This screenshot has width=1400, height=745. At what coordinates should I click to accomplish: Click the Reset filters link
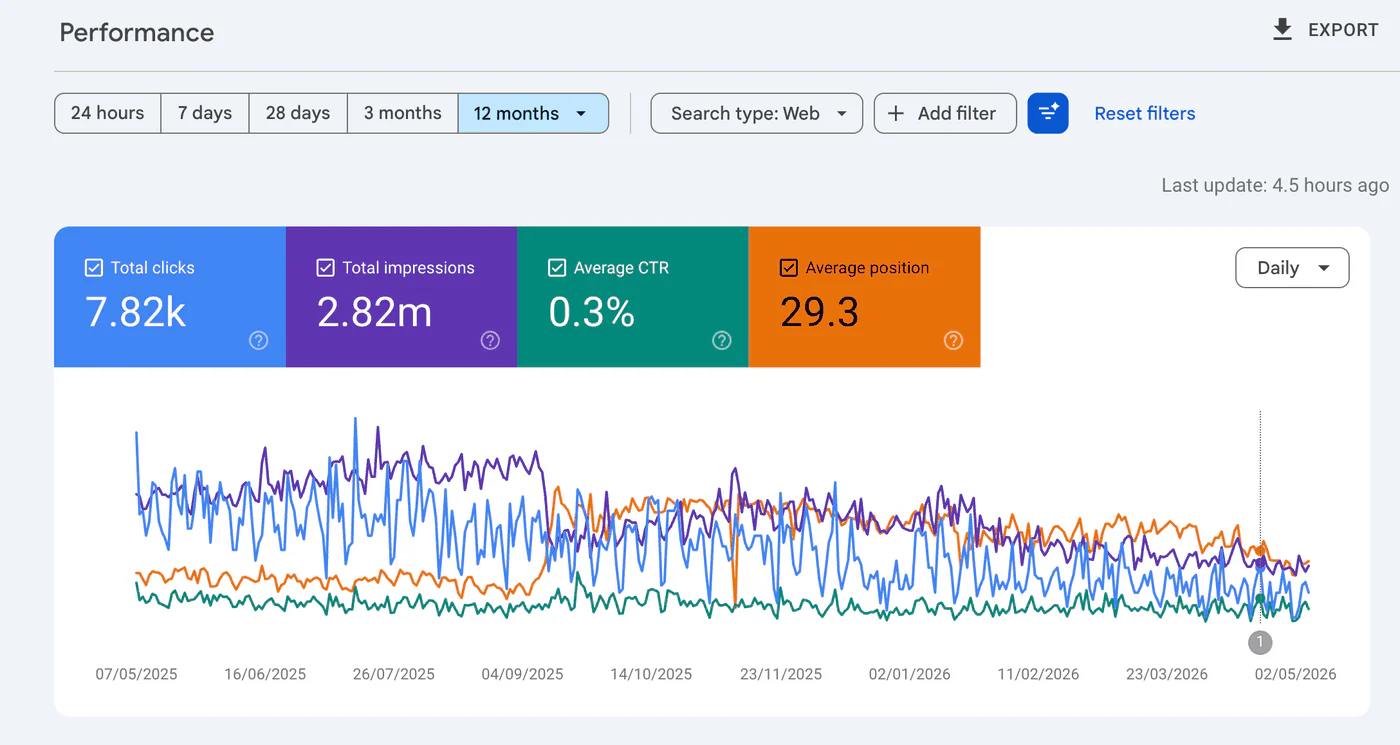(1145, 113)
